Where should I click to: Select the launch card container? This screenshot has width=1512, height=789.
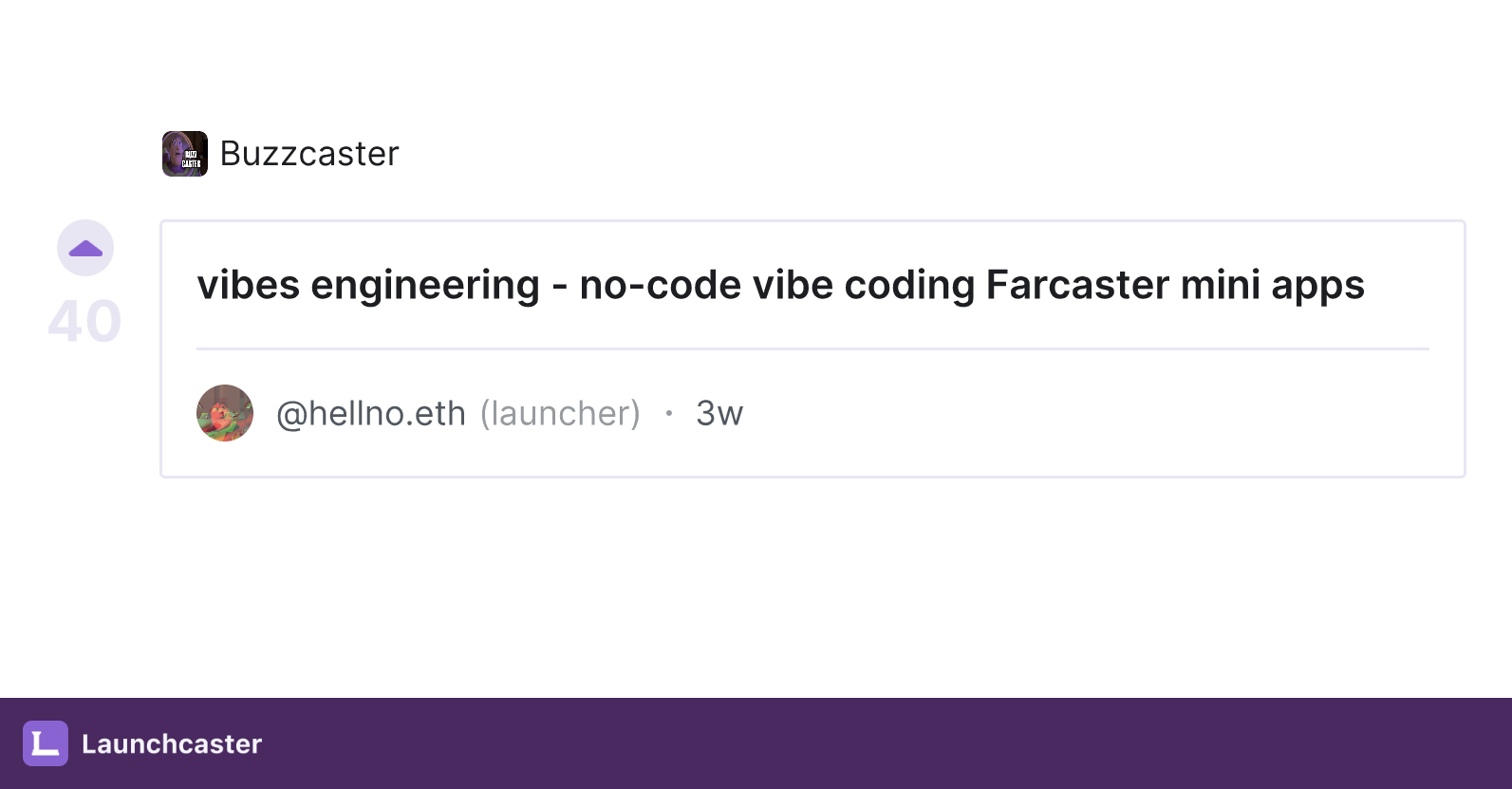tap(812, 348)
